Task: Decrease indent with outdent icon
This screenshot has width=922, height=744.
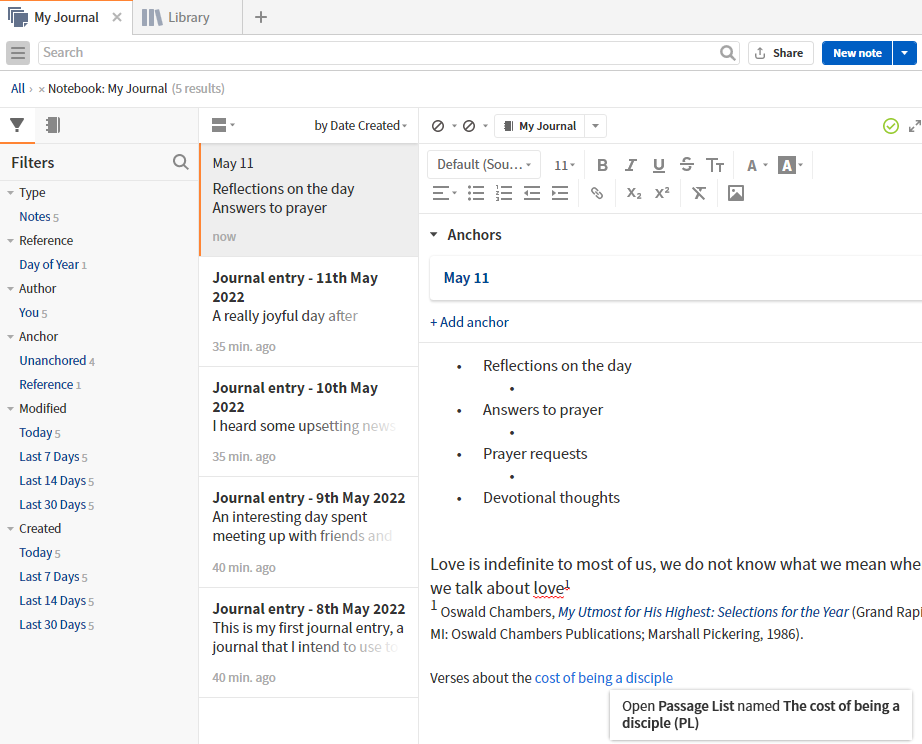Action: (x=532, y=193)
